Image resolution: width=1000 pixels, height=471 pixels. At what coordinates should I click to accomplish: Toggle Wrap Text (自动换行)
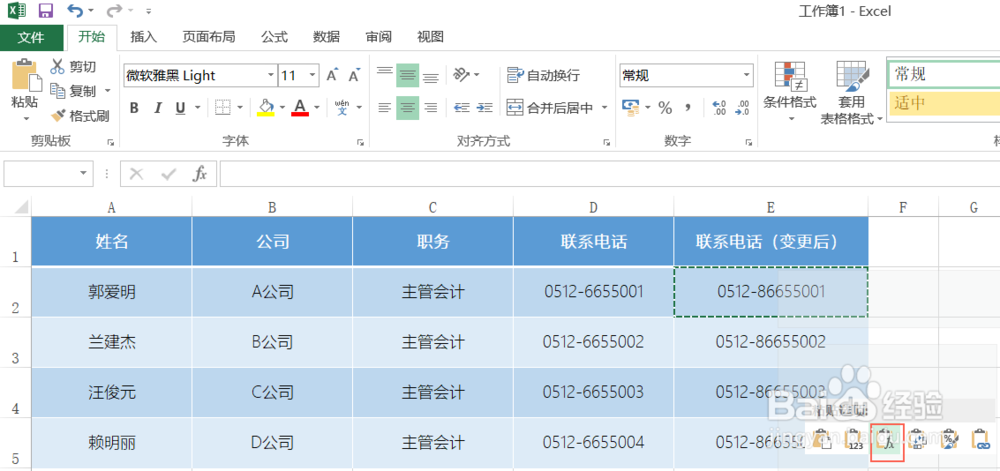click(543, 75)
